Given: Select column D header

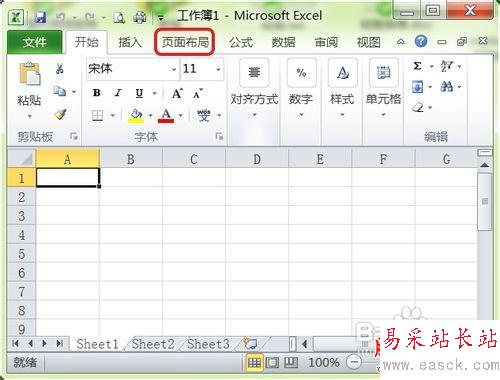Looking at the screenshot, I should (x=257, y=159).
